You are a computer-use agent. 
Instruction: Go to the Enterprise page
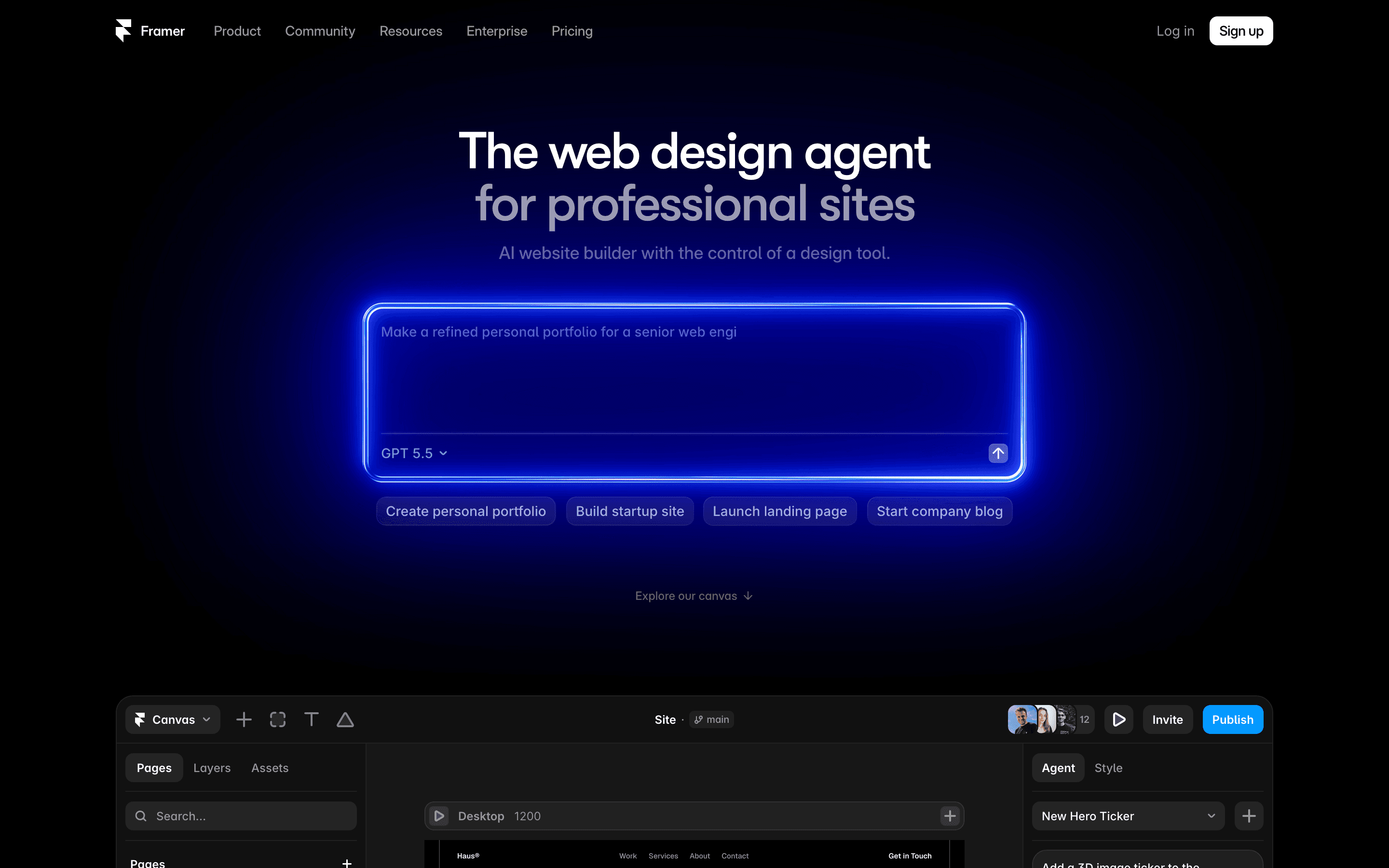496,31
